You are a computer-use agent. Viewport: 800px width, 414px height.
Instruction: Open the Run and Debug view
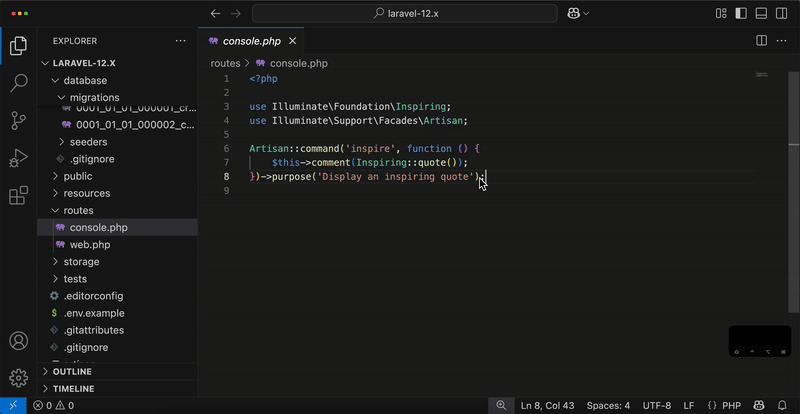pos(18,158)
